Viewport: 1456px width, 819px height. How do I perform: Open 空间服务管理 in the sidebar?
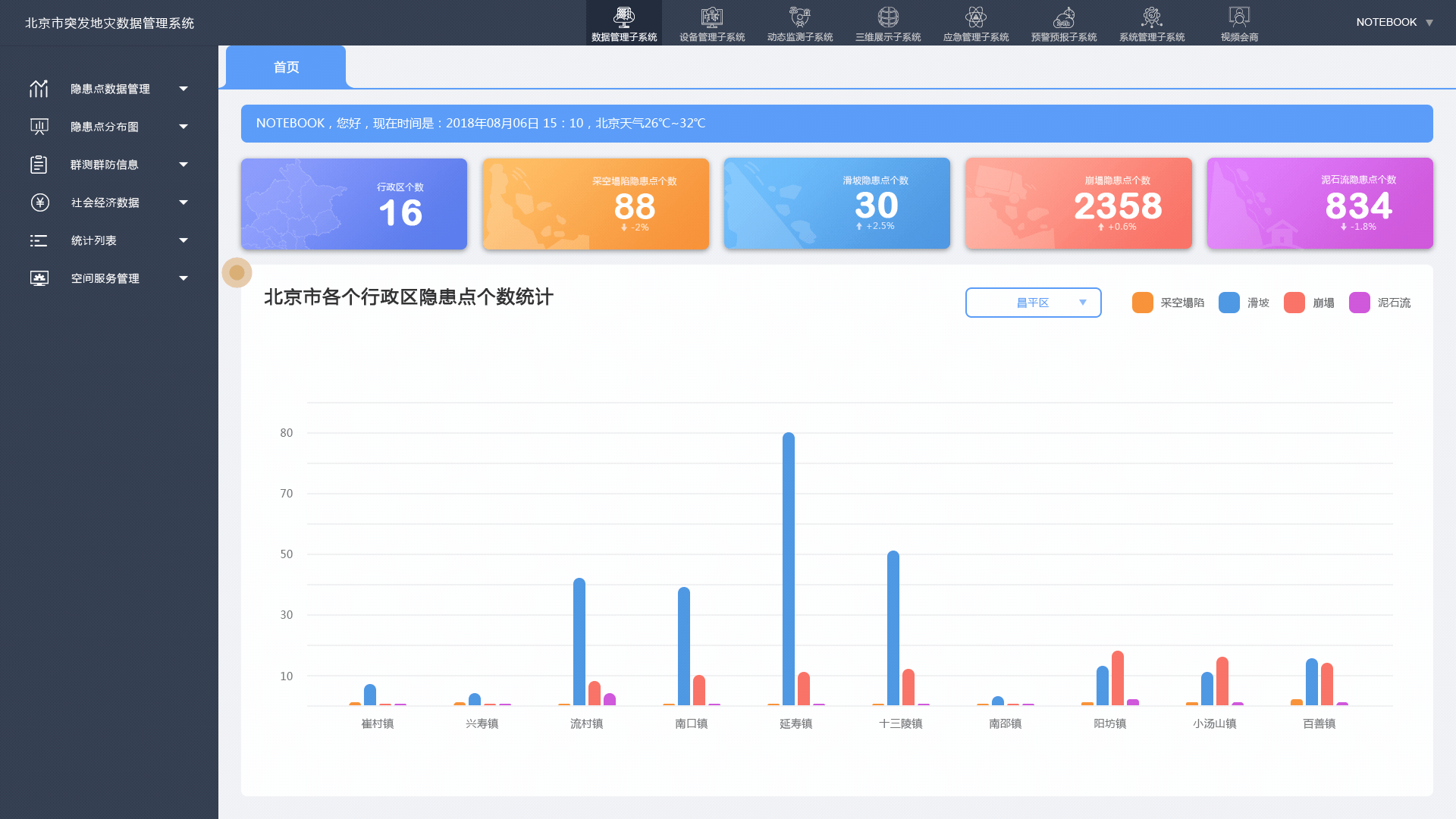(x=104, y=278)
